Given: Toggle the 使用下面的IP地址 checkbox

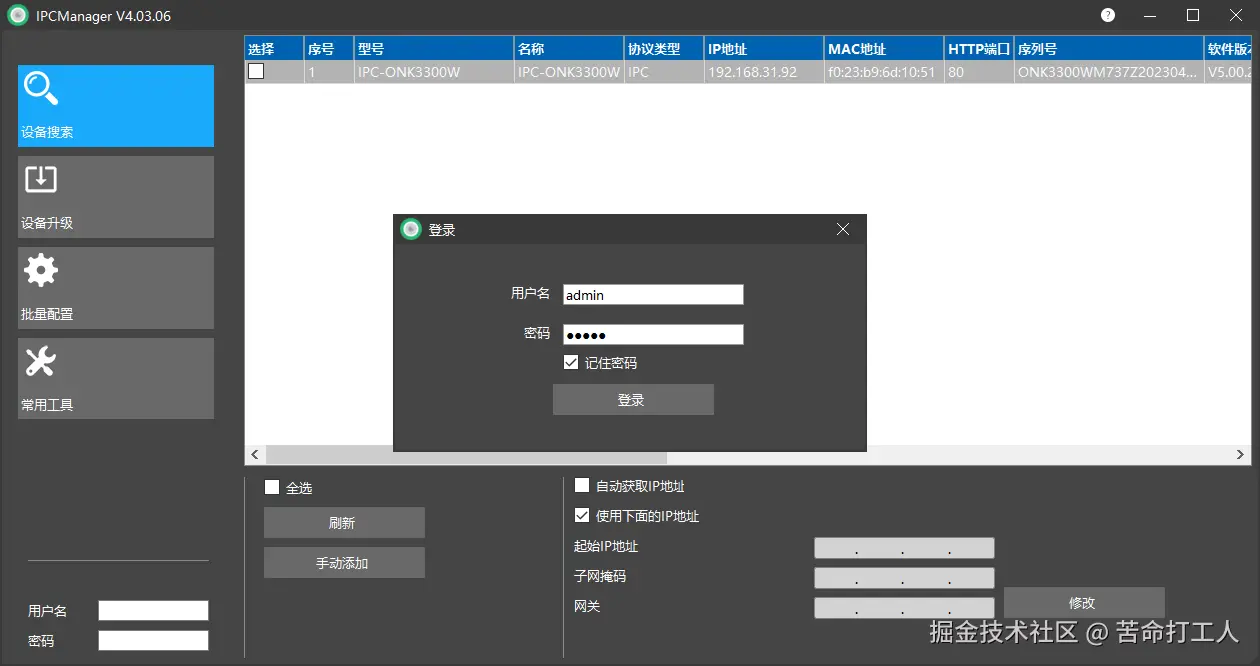Looking at the screenshot, I should pos(582,516).
